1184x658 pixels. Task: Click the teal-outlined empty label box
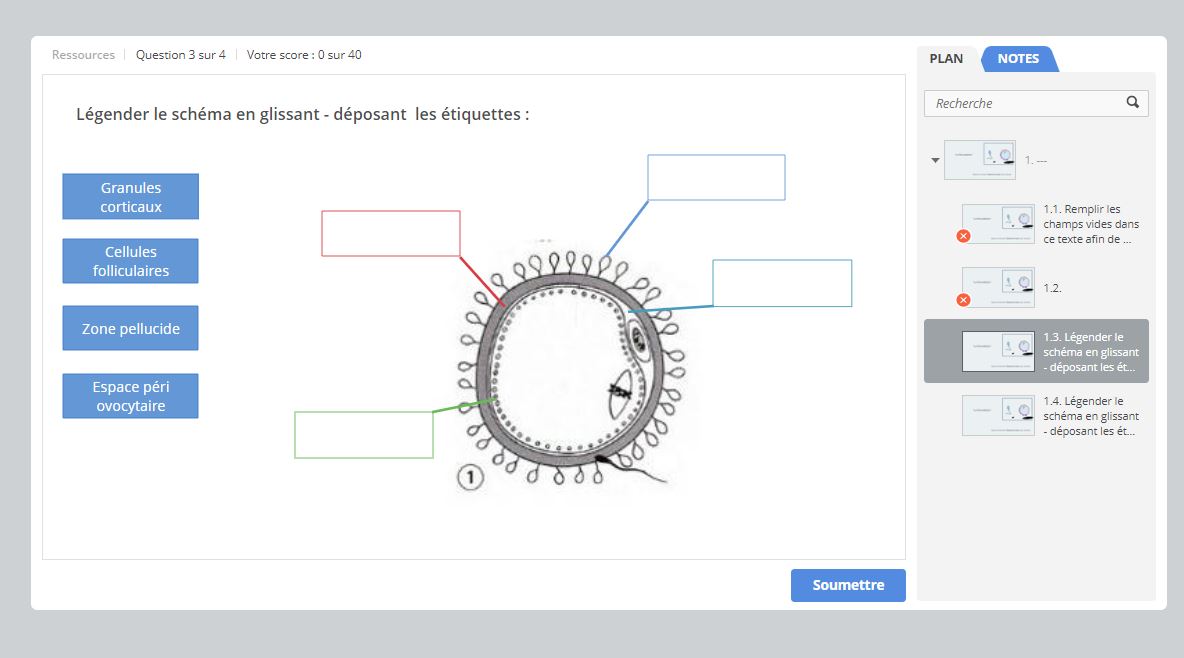(782, 283)
